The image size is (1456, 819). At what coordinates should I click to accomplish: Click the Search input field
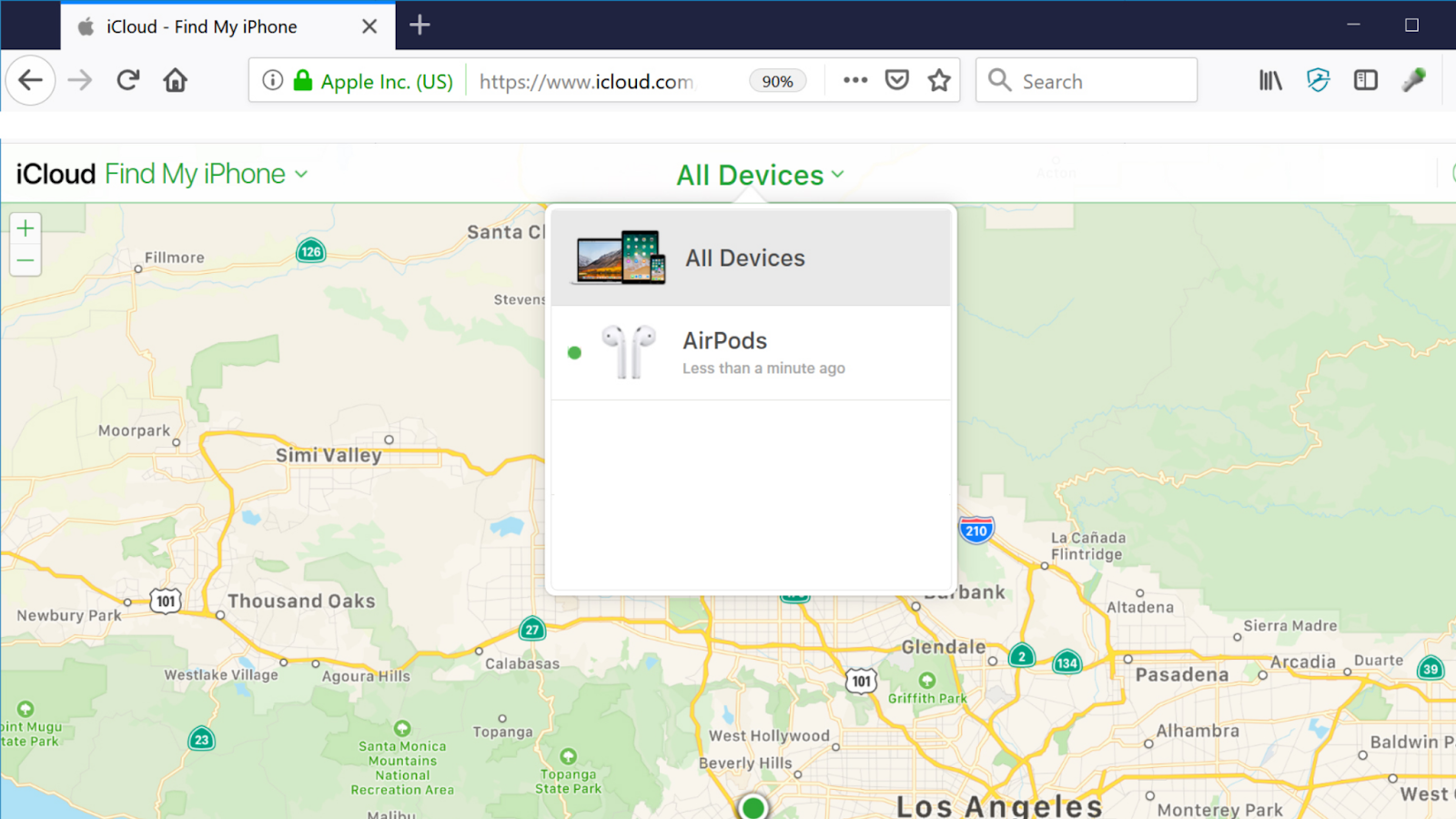coord(1087,80)
